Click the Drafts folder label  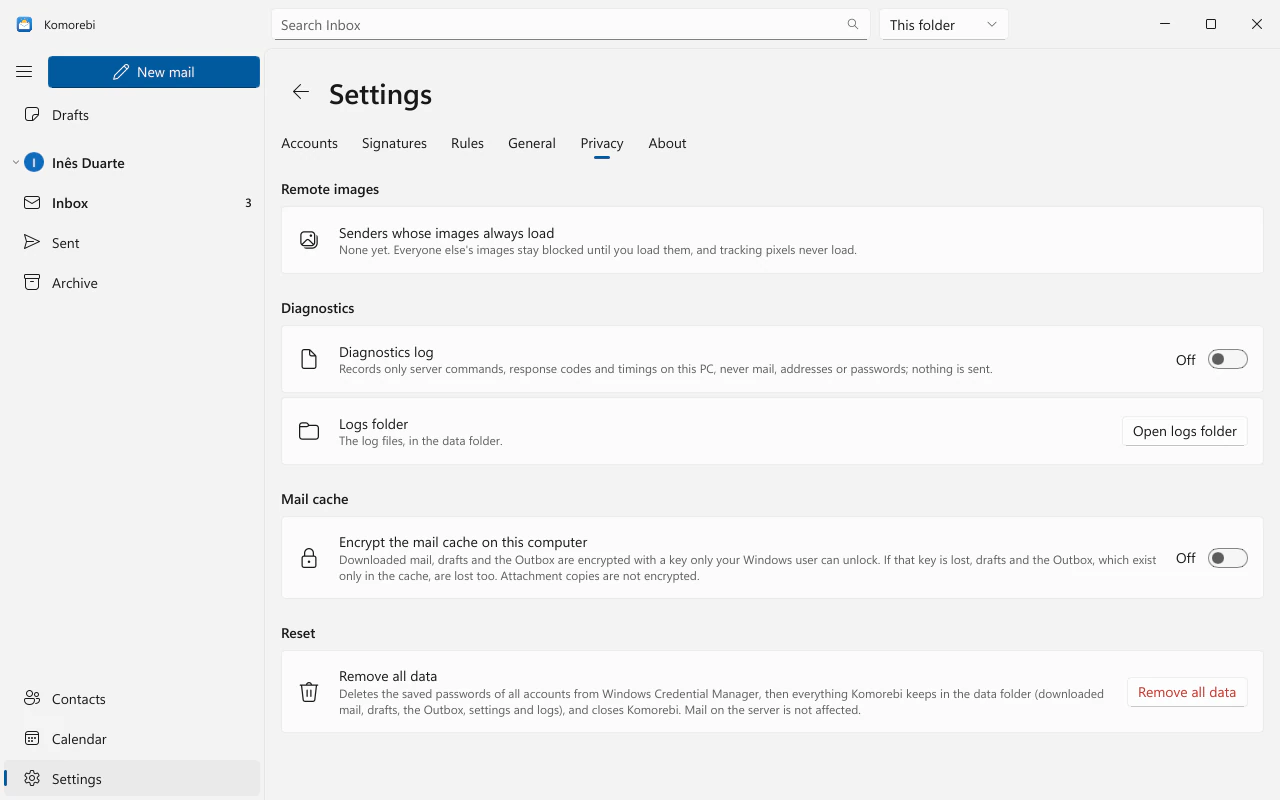pos(70,115)
